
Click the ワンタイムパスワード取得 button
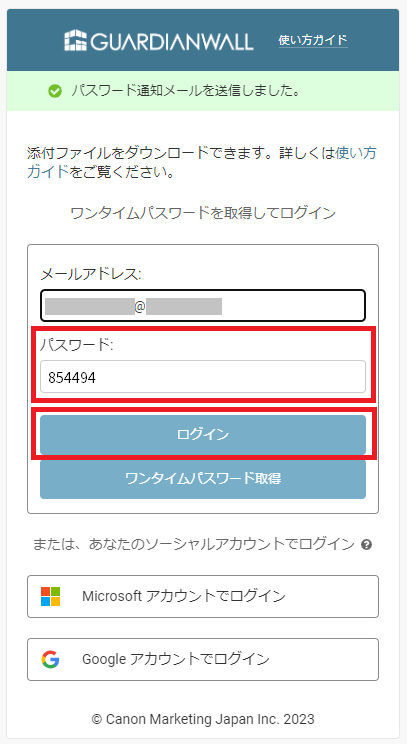[203, 478]
